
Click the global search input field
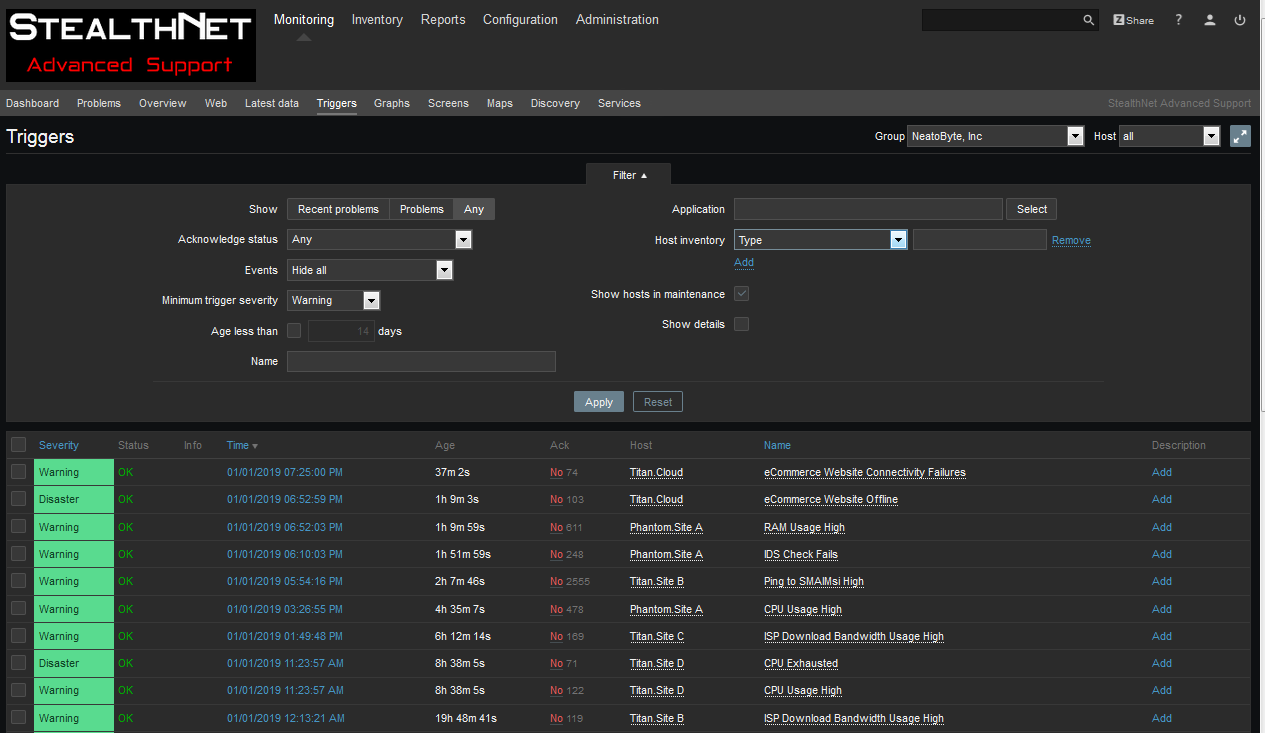point(1001,20)
